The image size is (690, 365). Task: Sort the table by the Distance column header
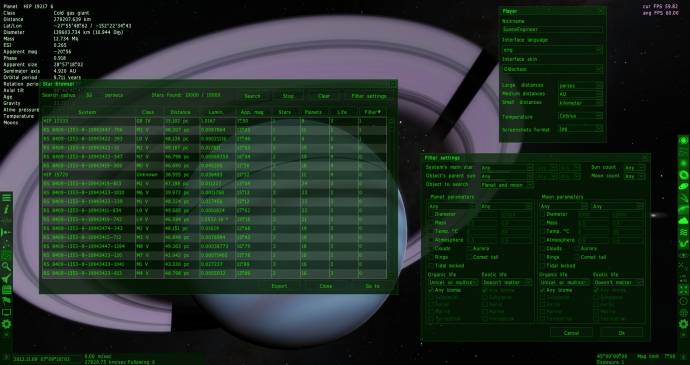pyautogui.click(x=181, y=112)
